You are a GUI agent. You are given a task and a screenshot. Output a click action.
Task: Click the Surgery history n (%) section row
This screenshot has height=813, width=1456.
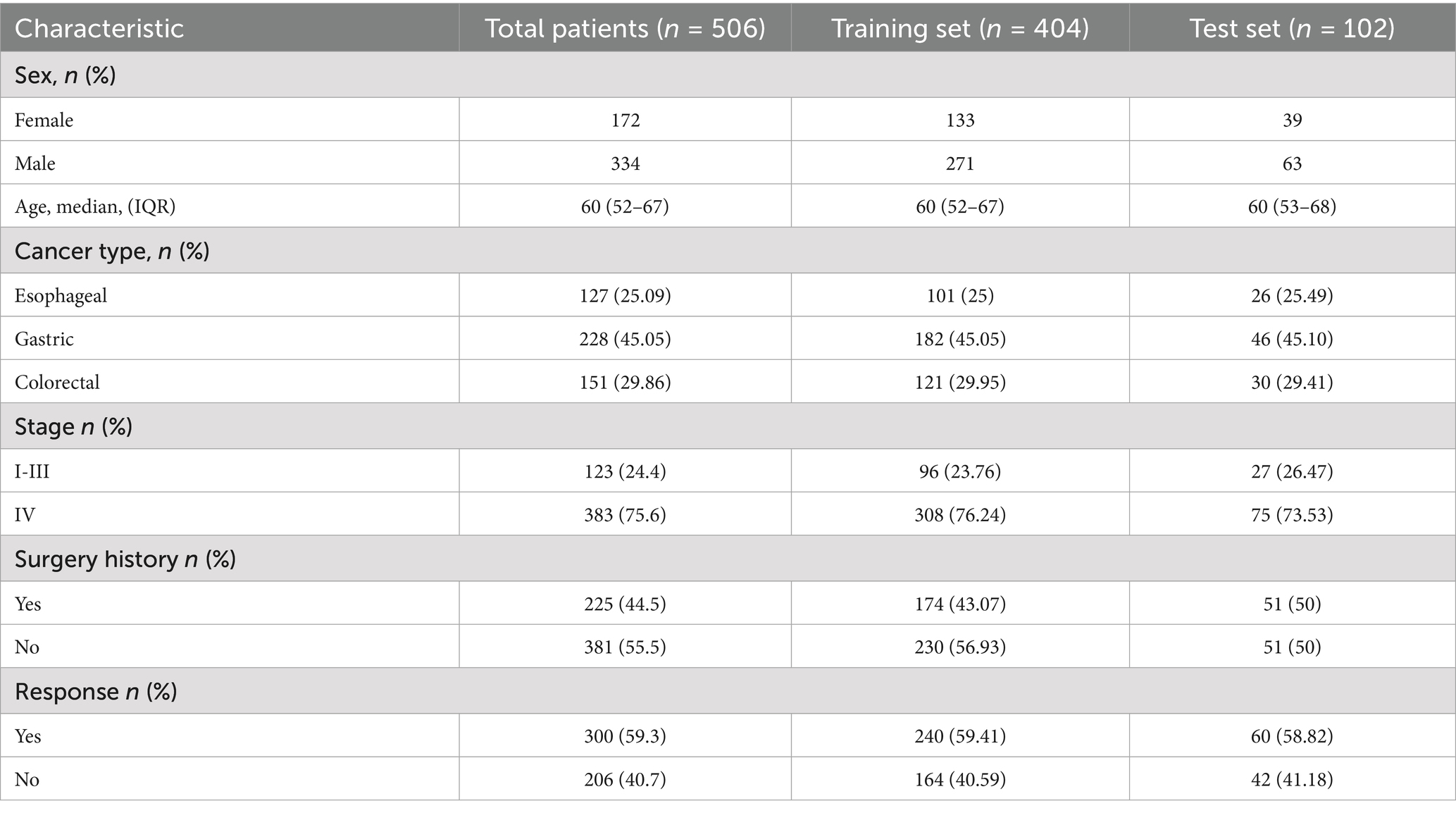point(125,559)
